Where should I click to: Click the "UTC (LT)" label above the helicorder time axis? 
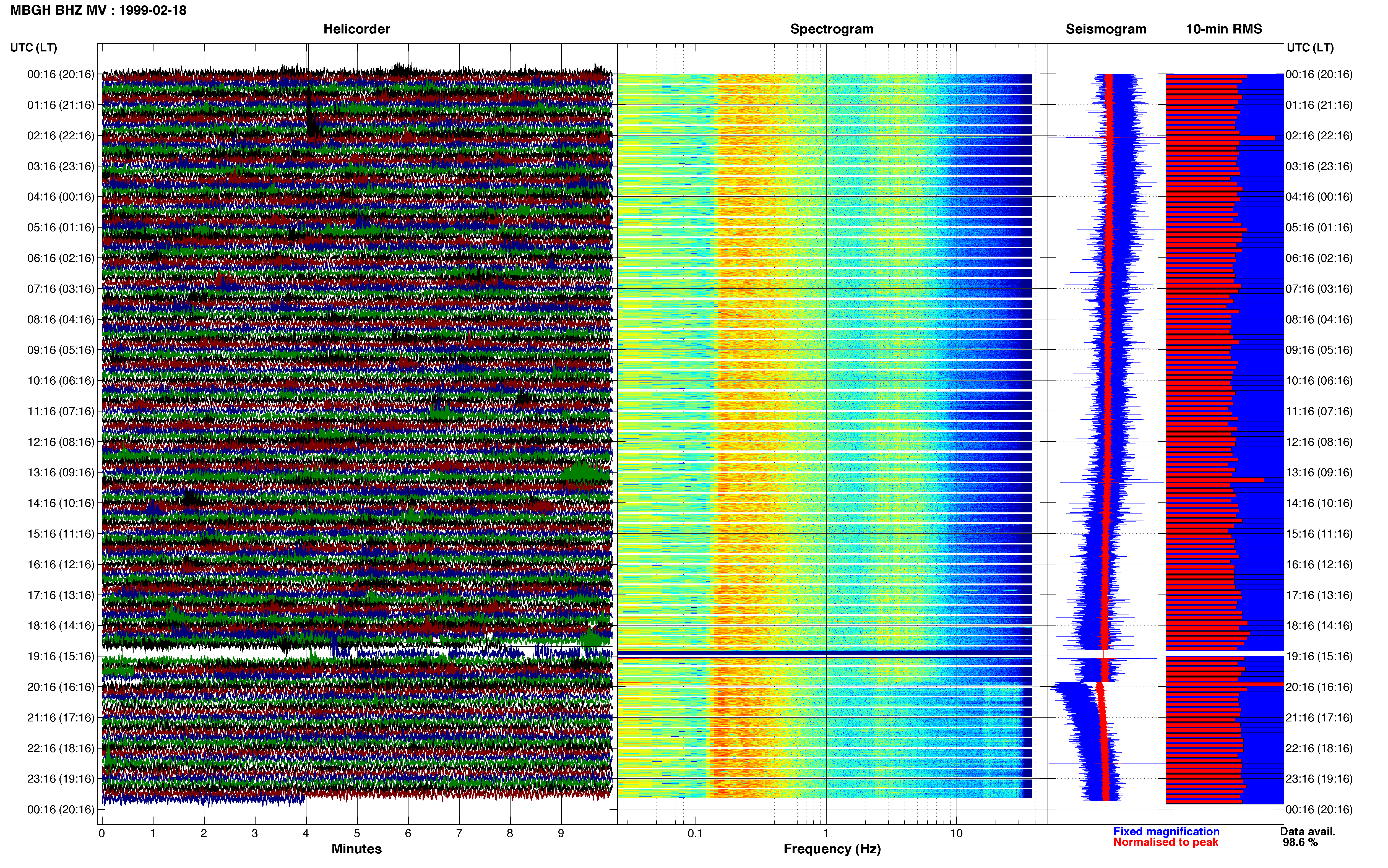33,47
